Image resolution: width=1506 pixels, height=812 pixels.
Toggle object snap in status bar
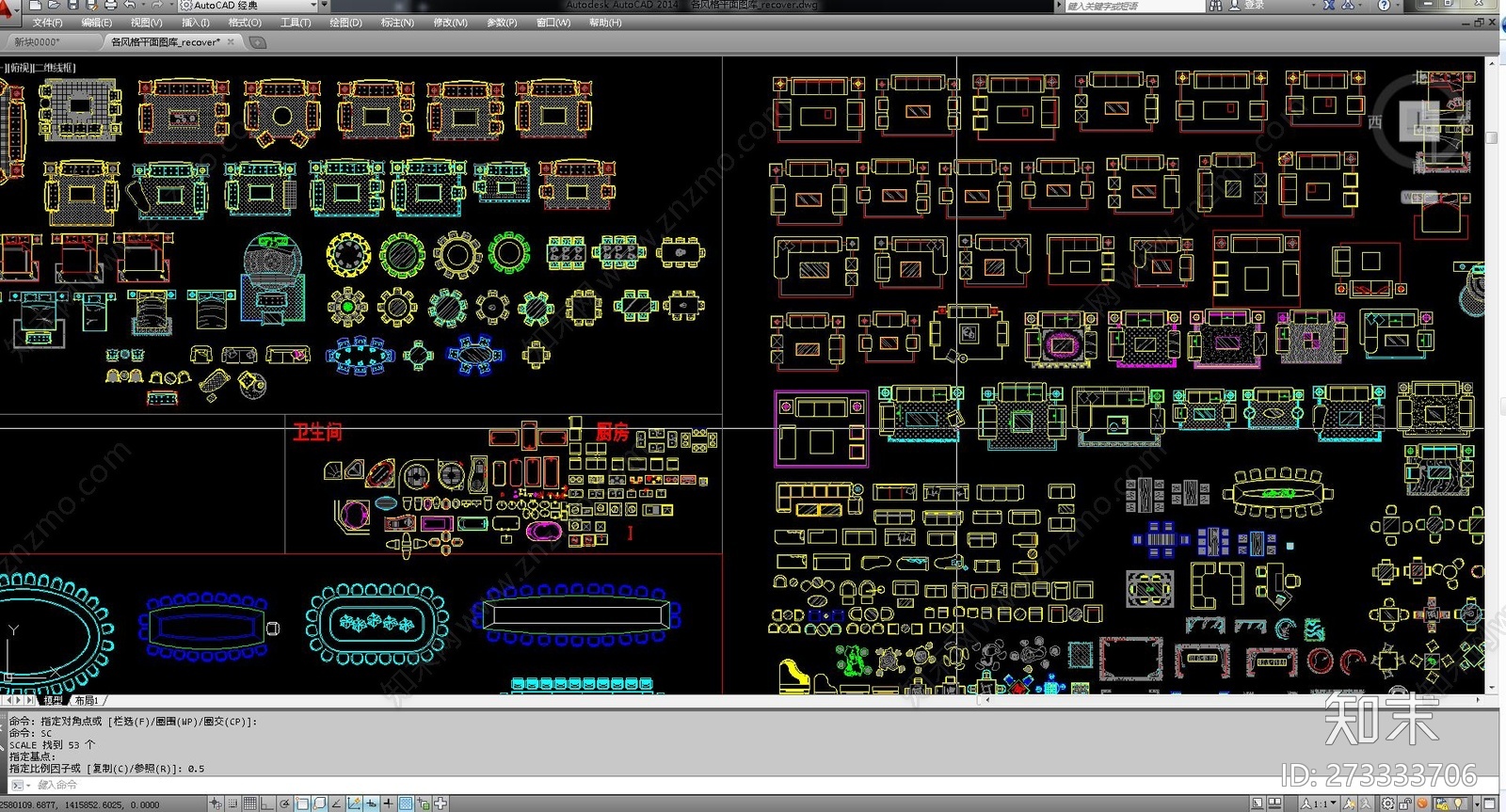(302, 804)
